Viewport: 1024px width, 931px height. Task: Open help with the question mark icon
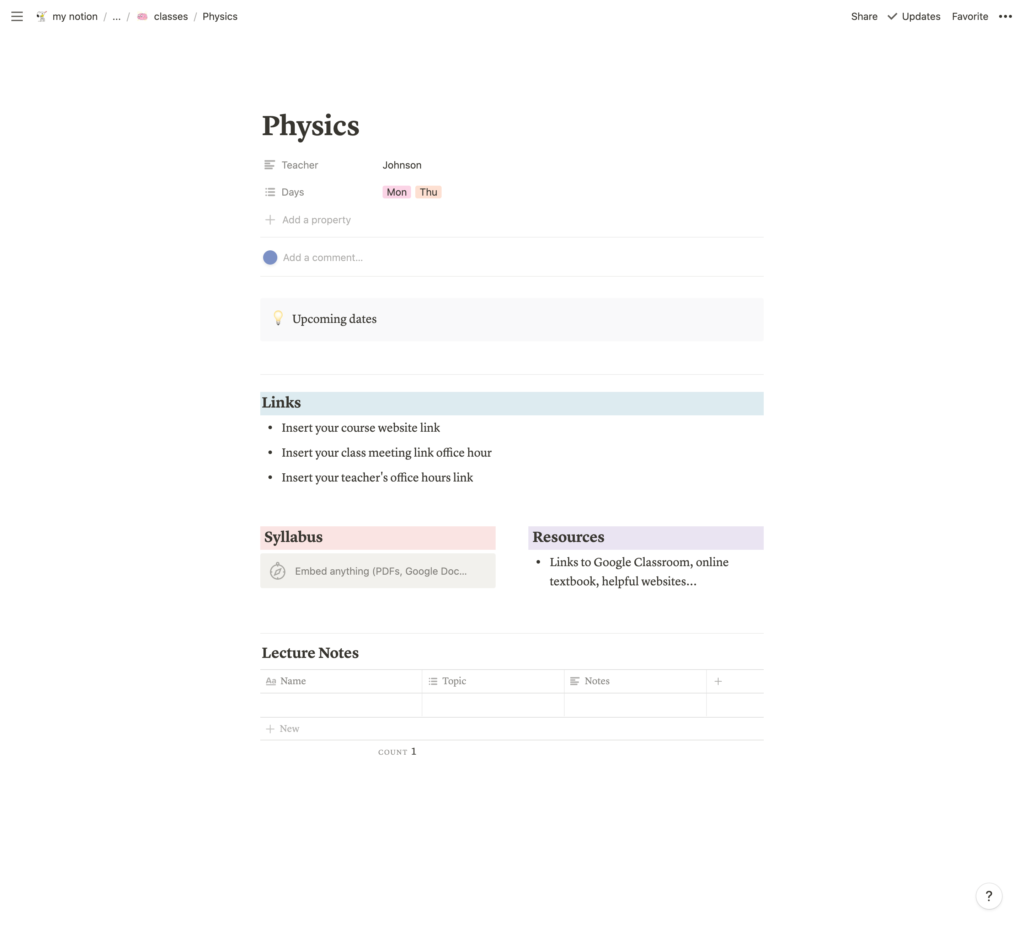(x=988, y=896)
